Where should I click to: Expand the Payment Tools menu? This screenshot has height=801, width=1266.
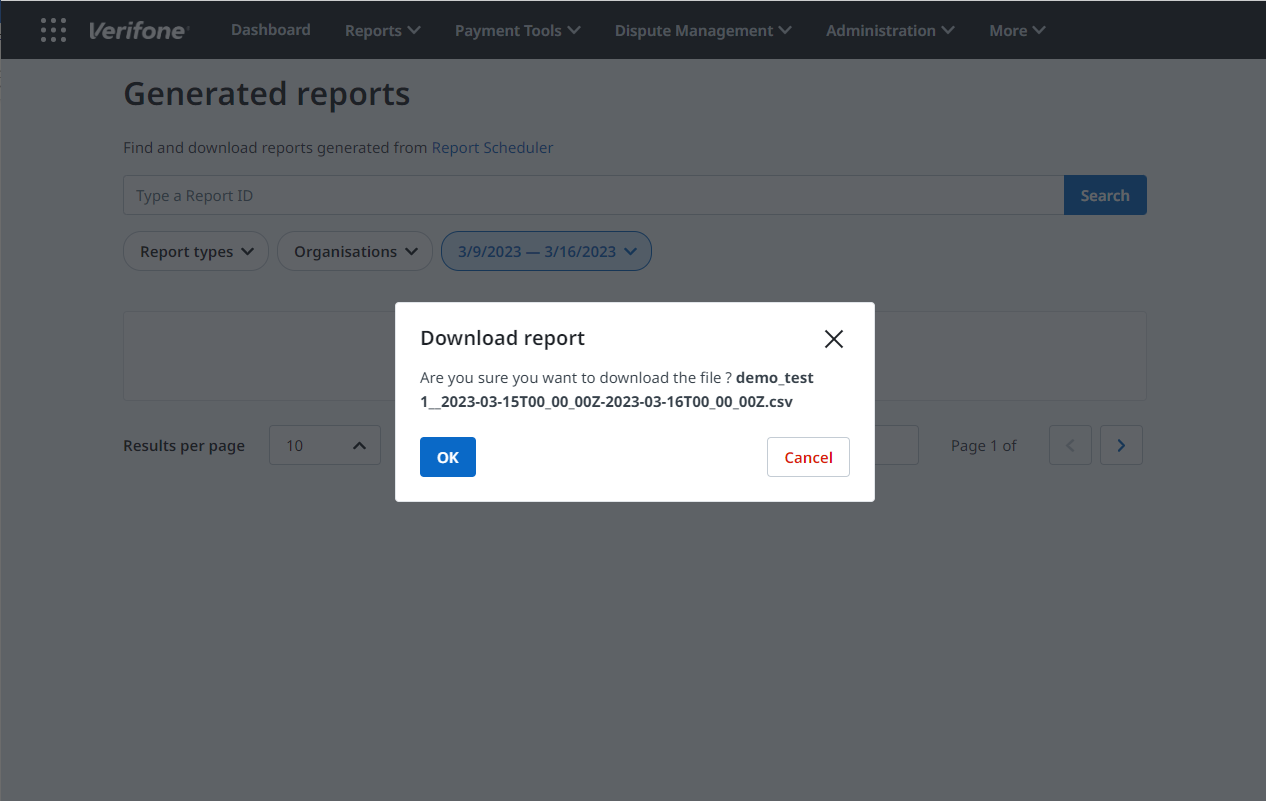(518, 30)
